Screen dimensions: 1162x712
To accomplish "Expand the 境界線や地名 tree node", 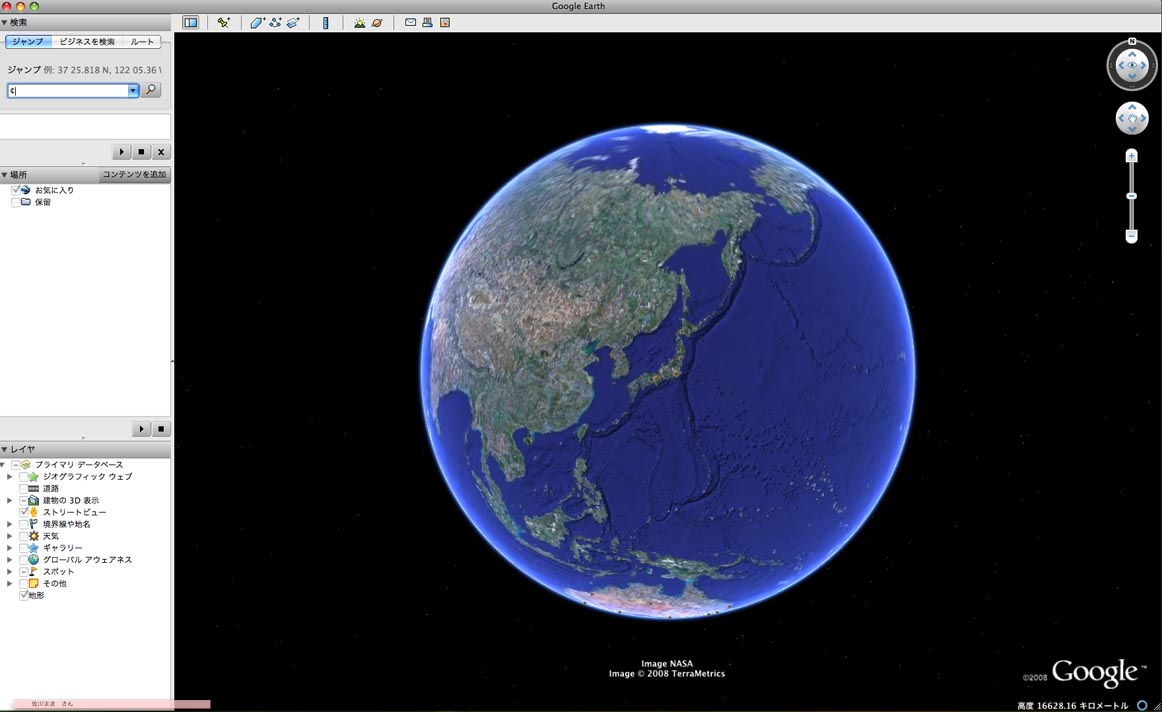I will coord(10,524).
